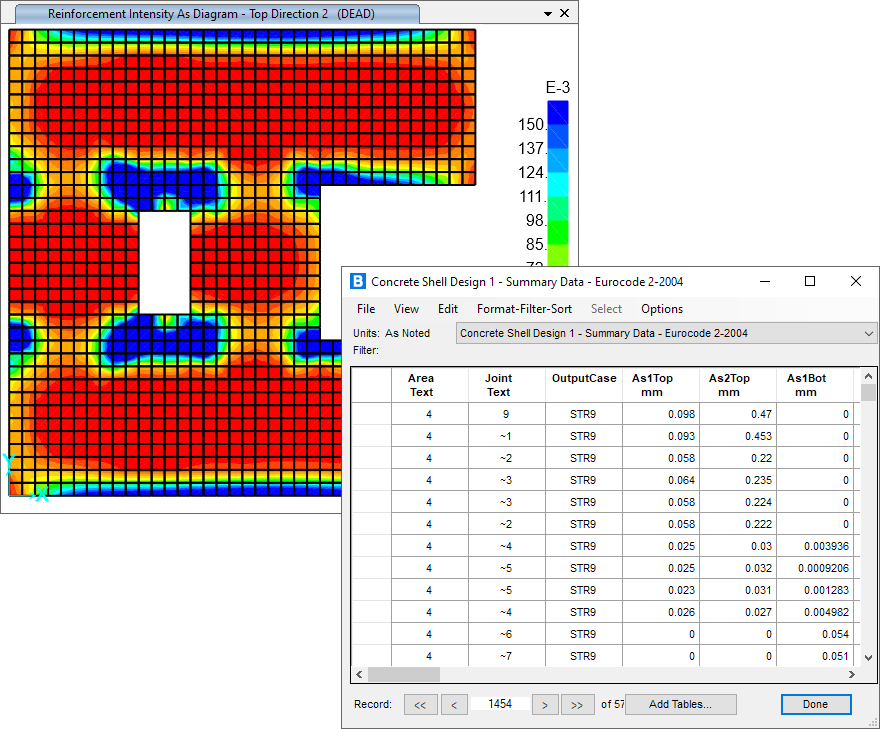
Task: Go to next record button
Action: [x=543, y=704]
